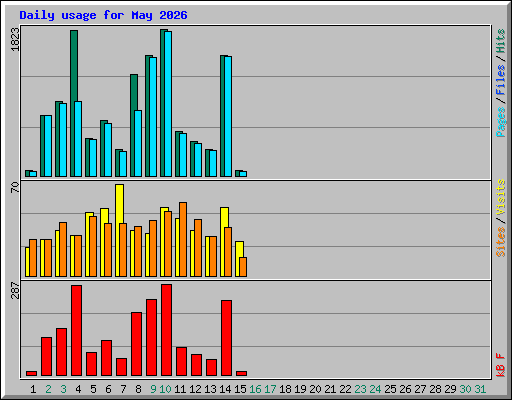Viewport: 512px width, 400px height.
Task: Select day 5 on the x-axis
Action: 93,389
